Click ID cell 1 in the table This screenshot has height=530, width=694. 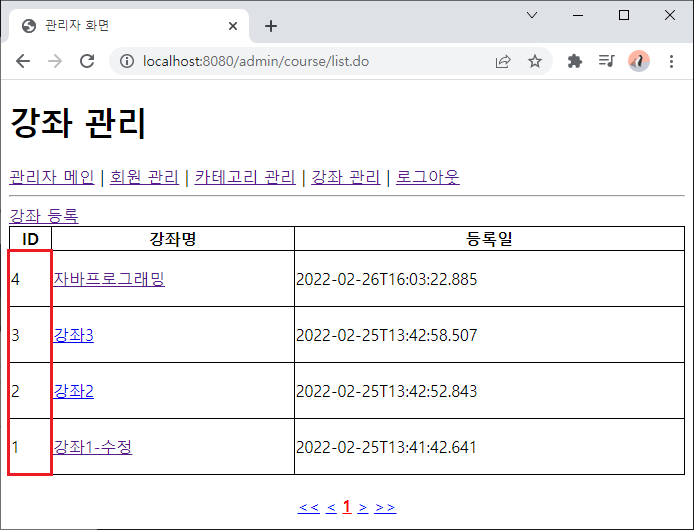[x=30, y=447]
